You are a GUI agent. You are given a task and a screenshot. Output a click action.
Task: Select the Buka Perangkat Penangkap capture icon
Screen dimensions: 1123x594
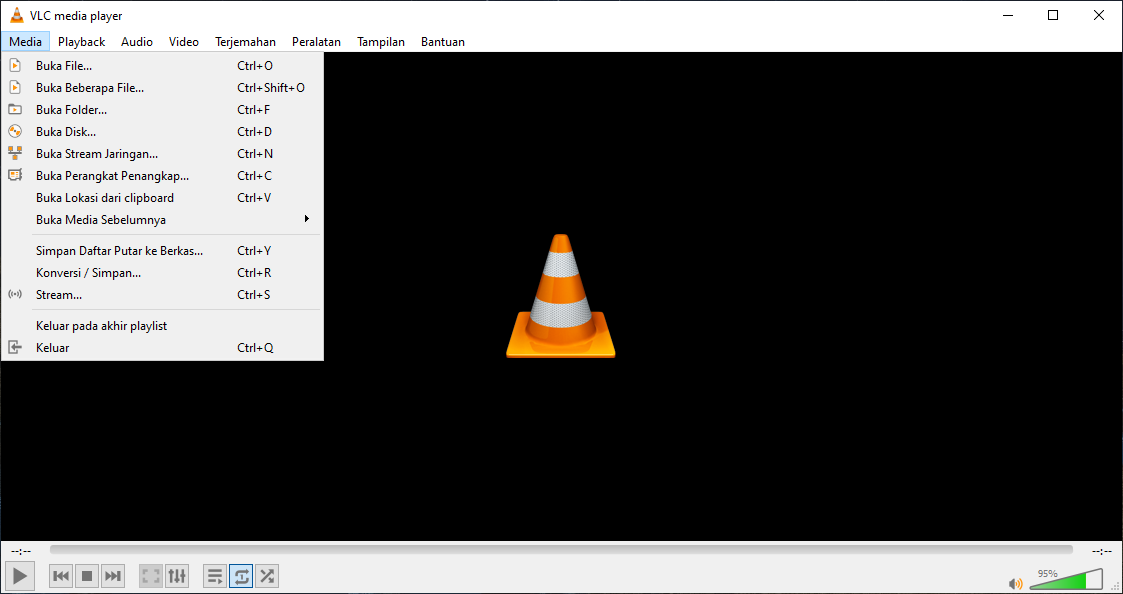[x=15, y=175]
